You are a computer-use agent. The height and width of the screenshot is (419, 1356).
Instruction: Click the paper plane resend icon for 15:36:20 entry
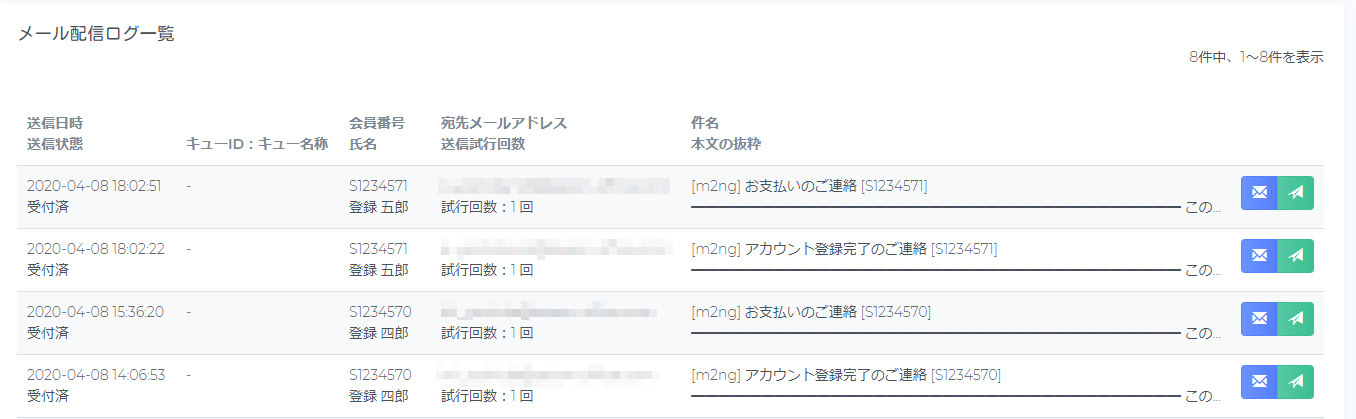coord(1296,319)
